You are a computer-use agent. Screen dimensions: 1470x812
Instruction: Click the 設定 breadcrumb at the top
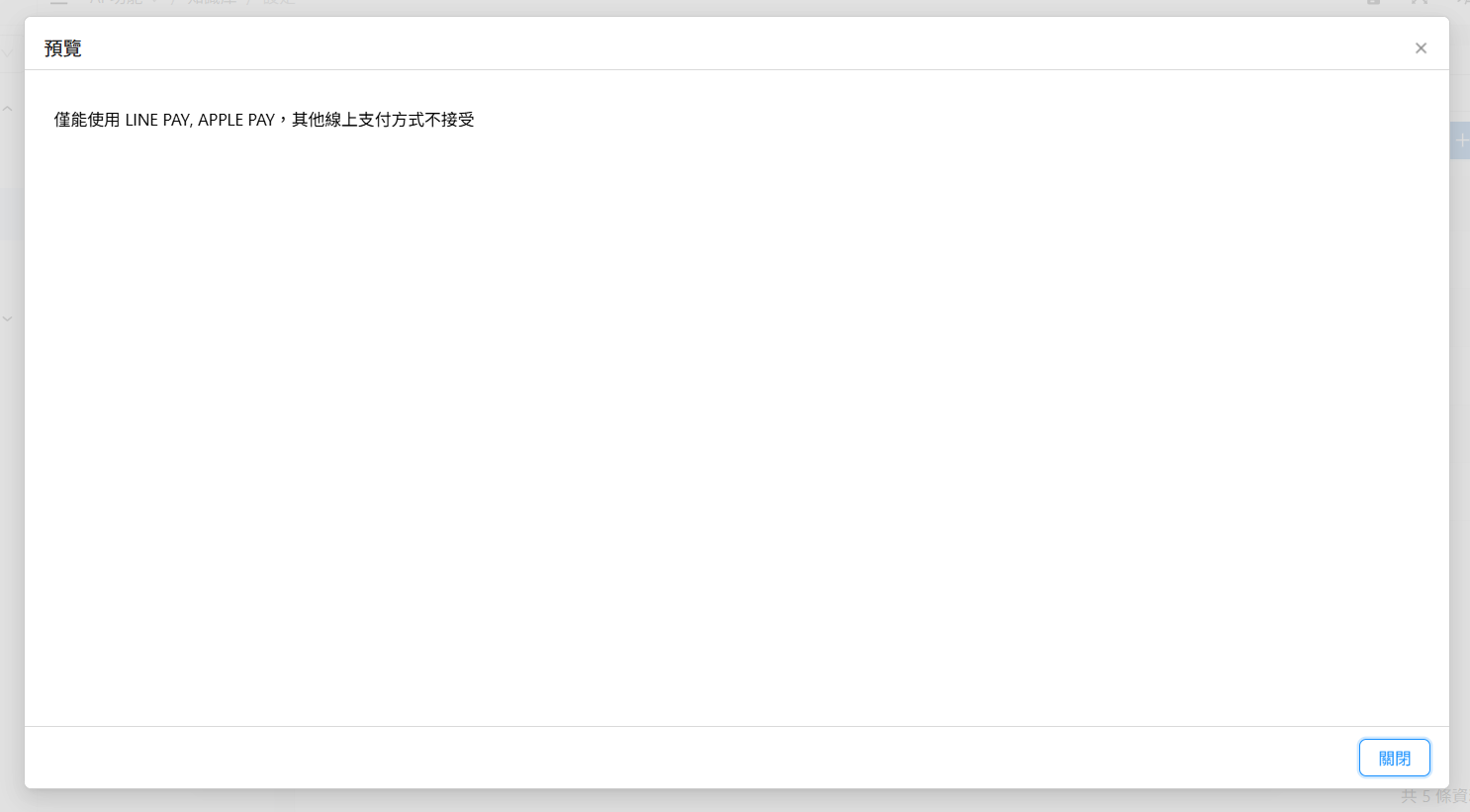(x=279, y=4)
